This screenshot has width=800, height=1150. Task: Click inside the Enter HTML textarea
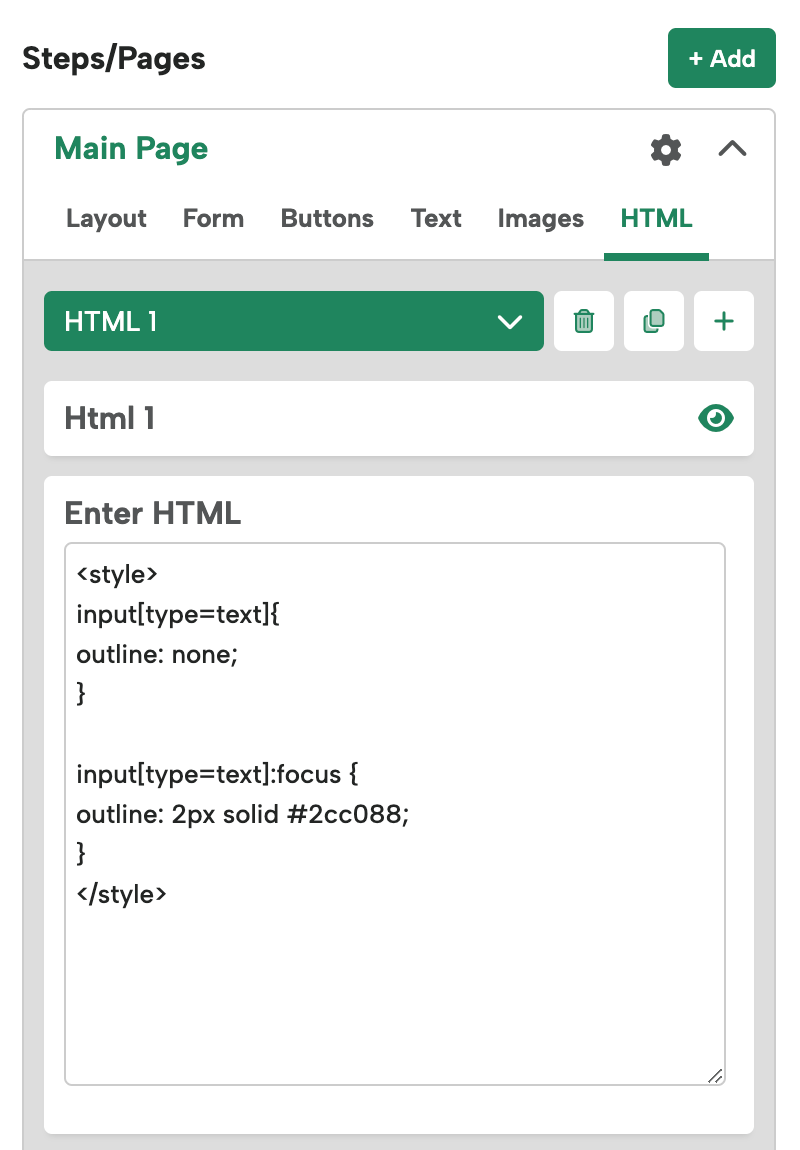click(x=395, y=814)
